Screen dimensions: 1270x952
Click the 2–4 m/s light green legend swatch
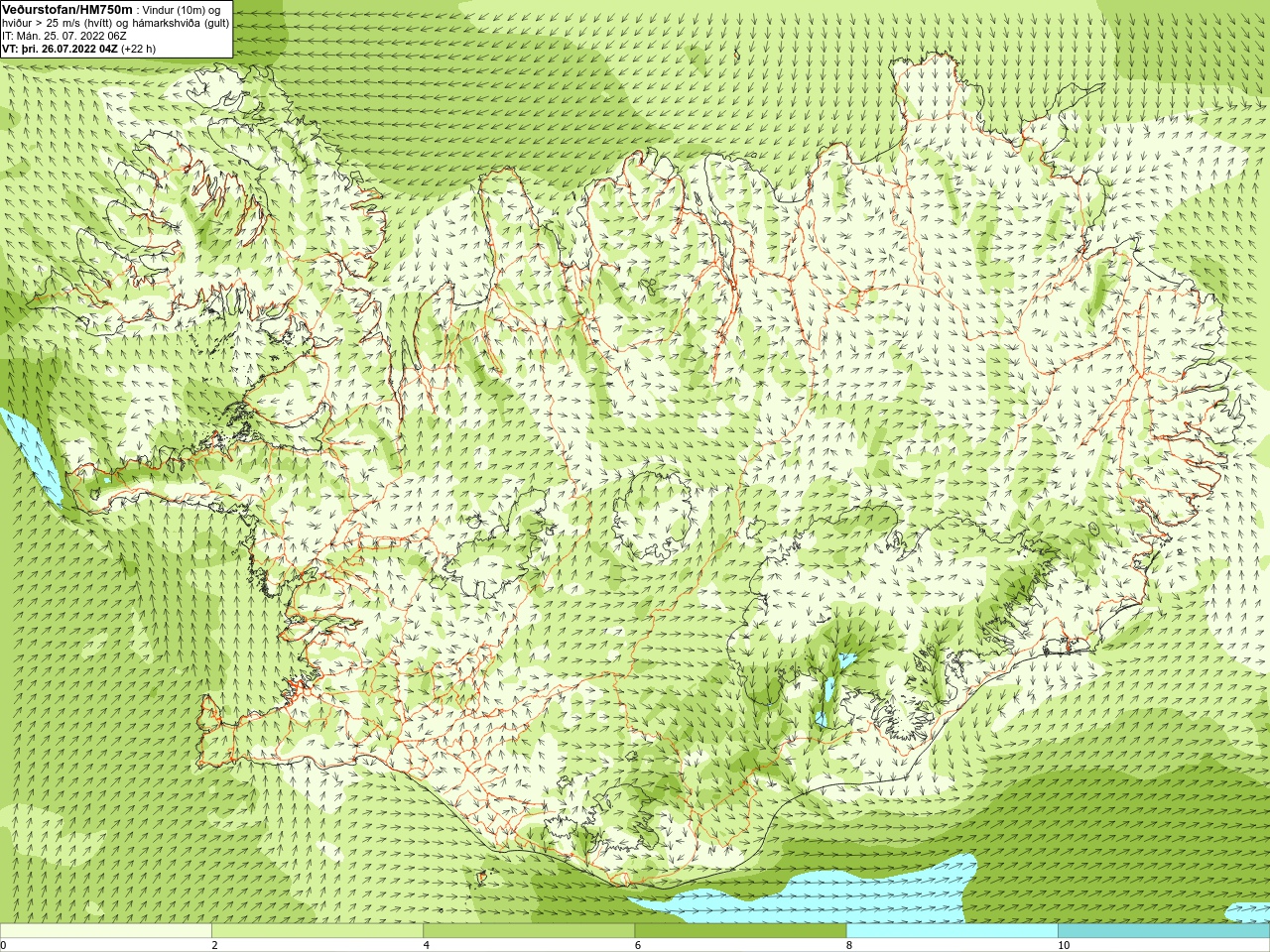[317, 931]
